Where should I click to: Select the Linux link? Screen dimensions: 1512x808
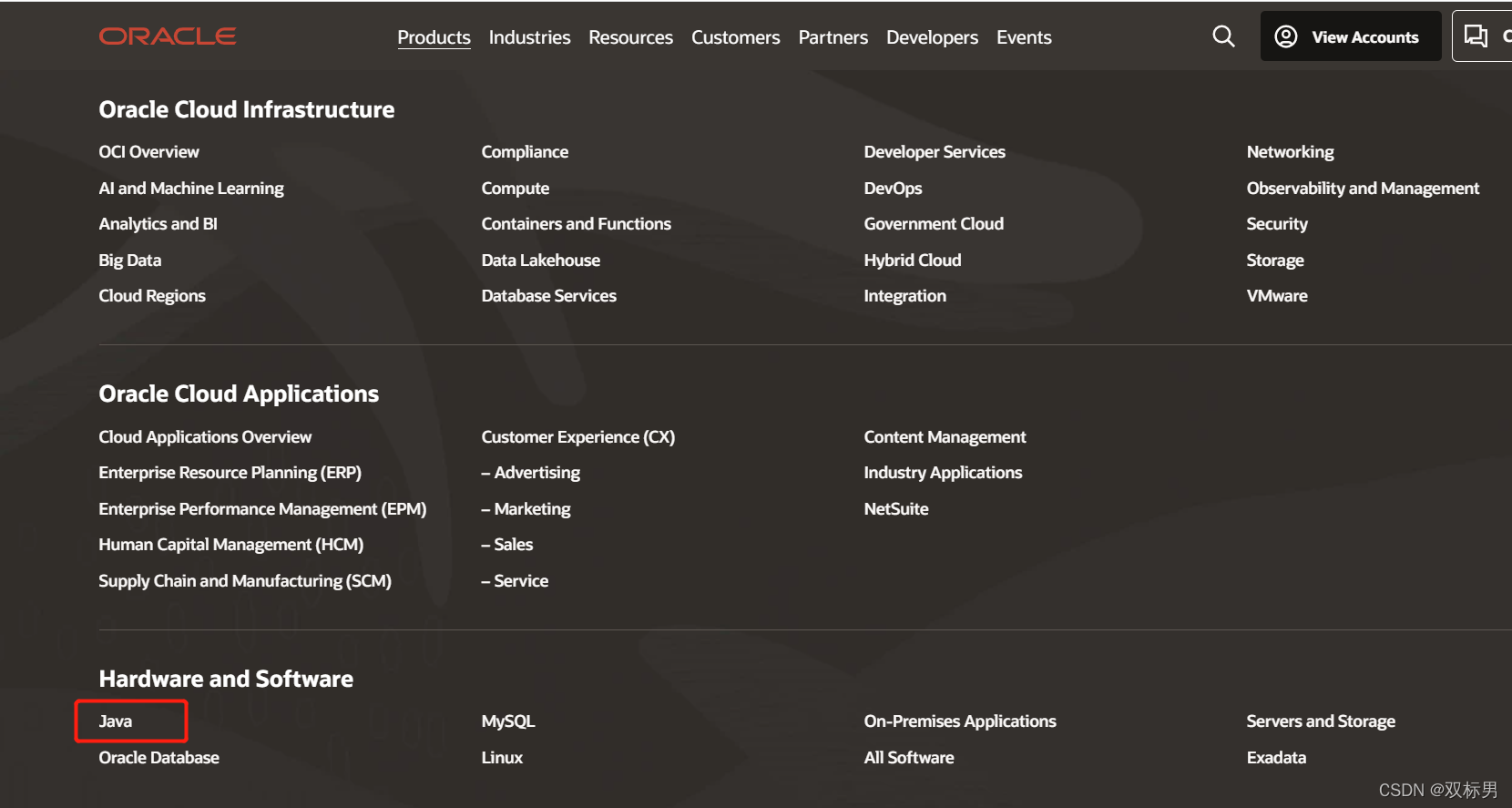pos(502,758)
